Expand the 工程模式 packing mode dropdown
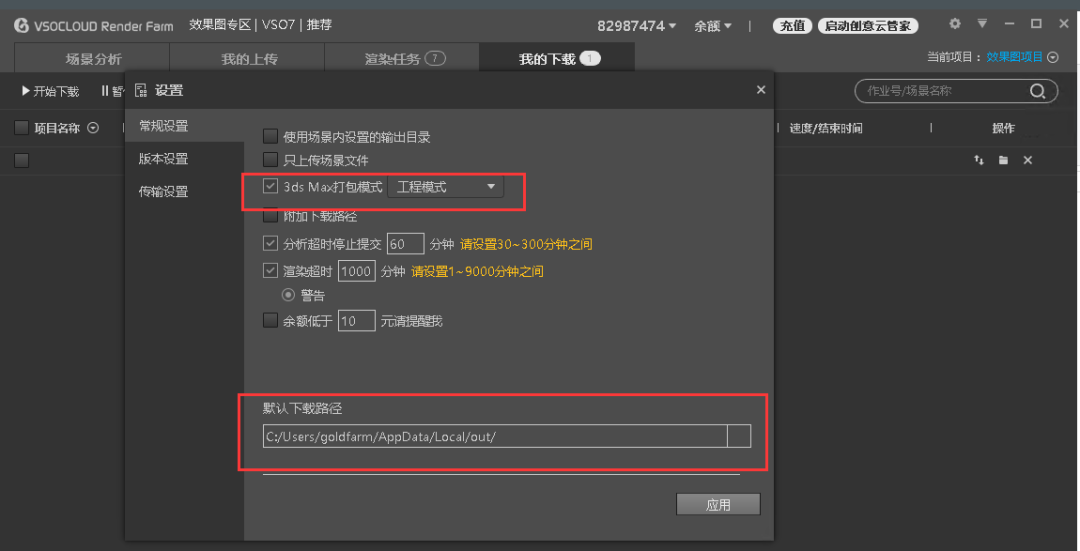Viewport: 1080px width, 551px height. click(x=445, y=187)
